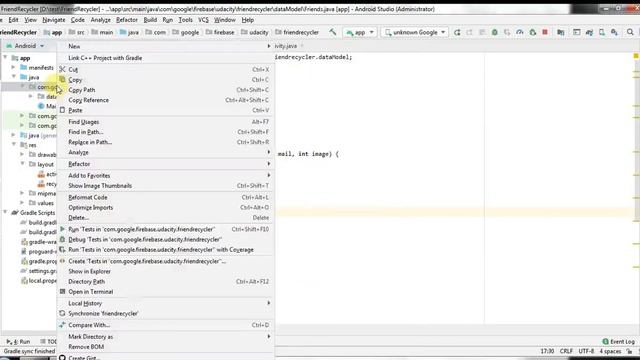
Task: Click the yellow warning marker in gutter
Action: pyautogui.click(x=636, y=56)
